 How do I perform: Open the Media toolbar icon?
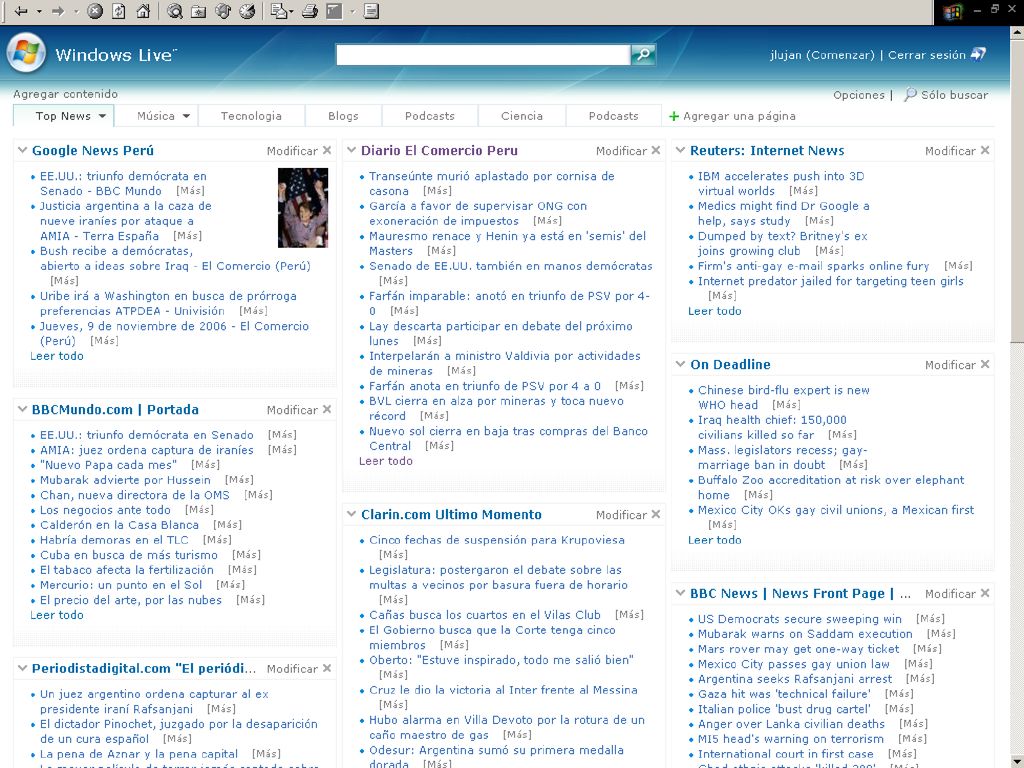pos(223,11)
